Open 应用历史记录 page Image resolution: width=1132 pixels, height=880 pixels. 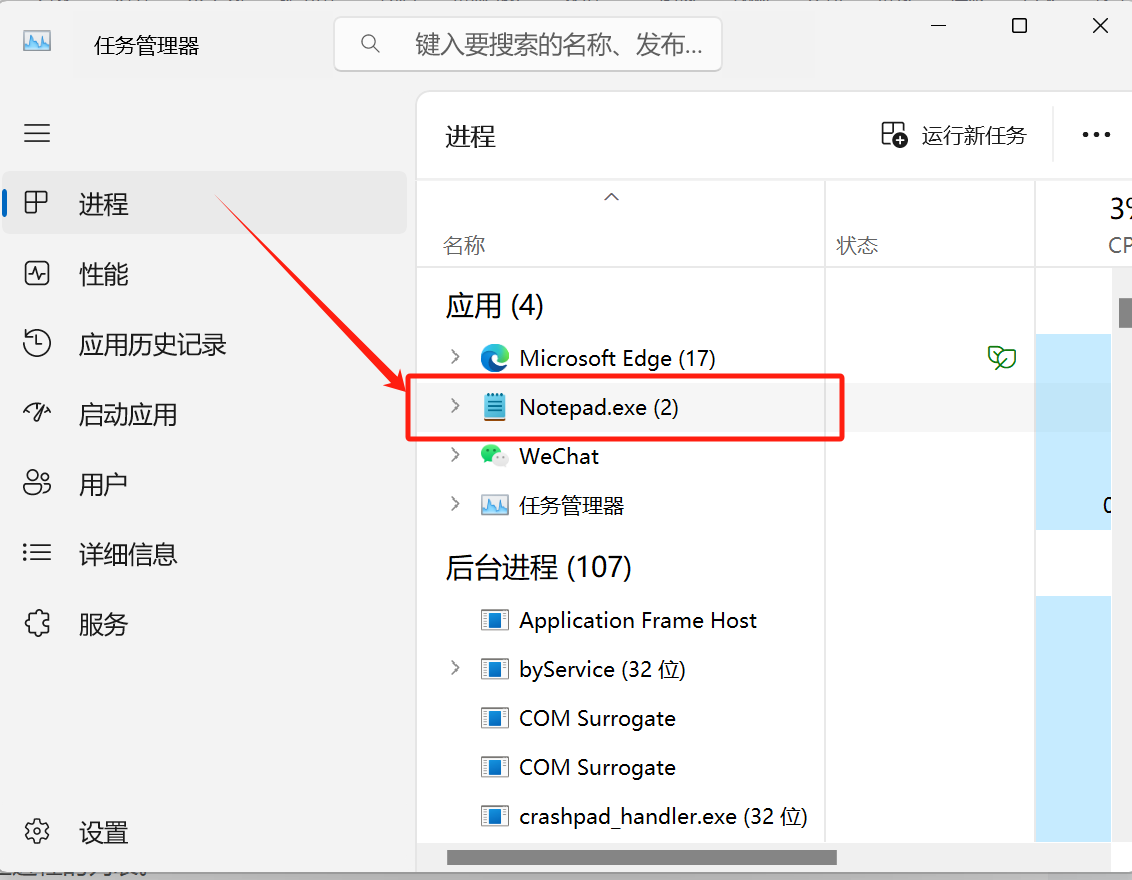click(x=204, y=344)
